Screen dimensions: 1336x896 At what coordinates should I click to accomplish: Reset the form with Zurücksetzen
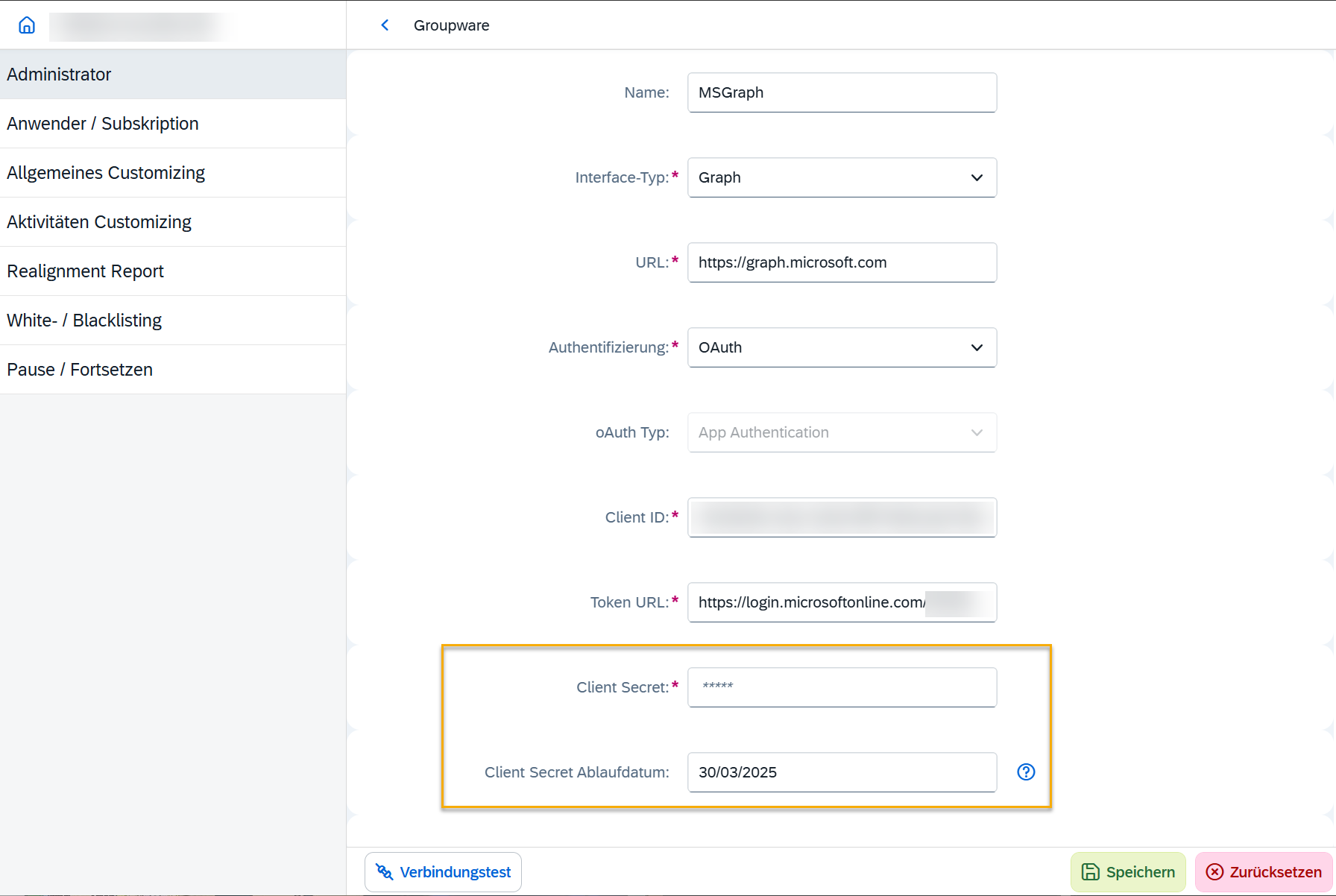pyautogui.click(x=1264, y=872)
